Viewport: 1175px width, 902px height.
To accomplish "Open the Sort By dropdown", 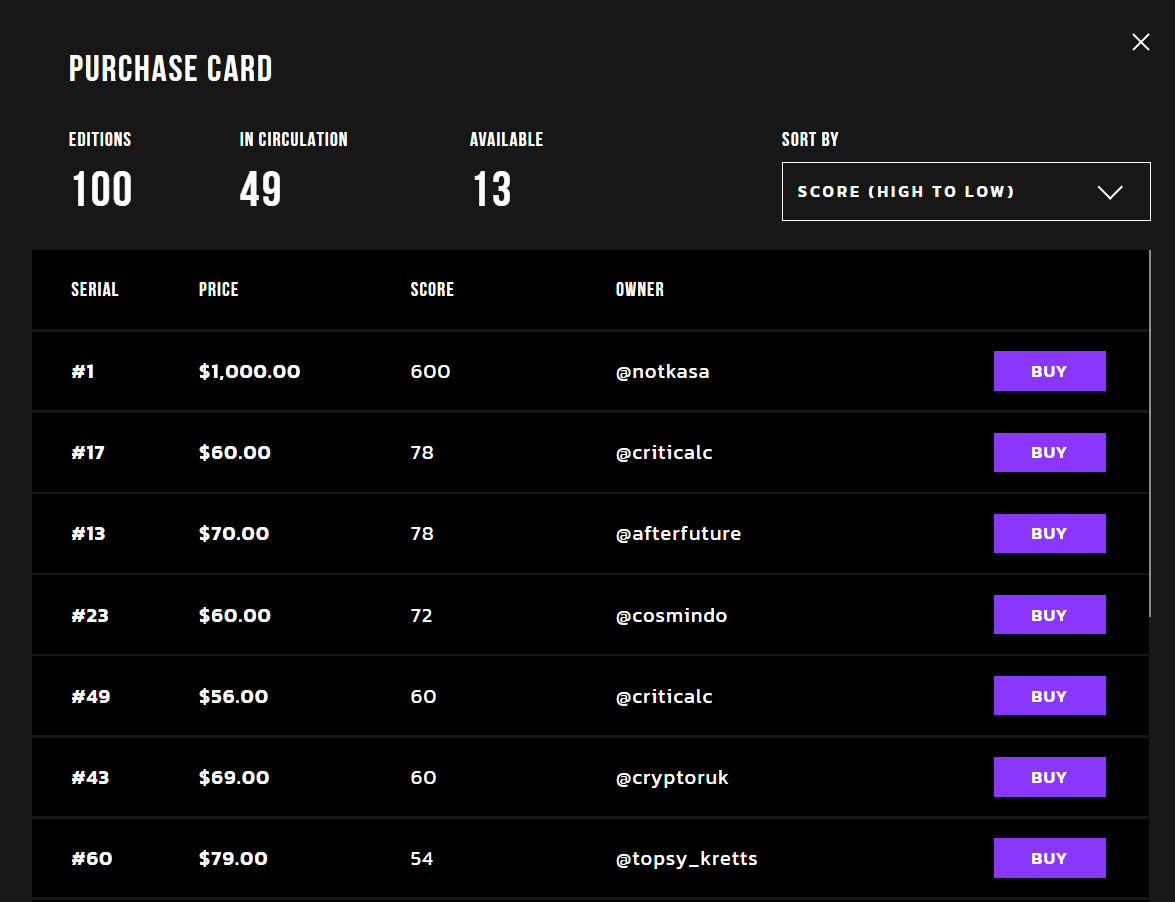I will (965, 191).
